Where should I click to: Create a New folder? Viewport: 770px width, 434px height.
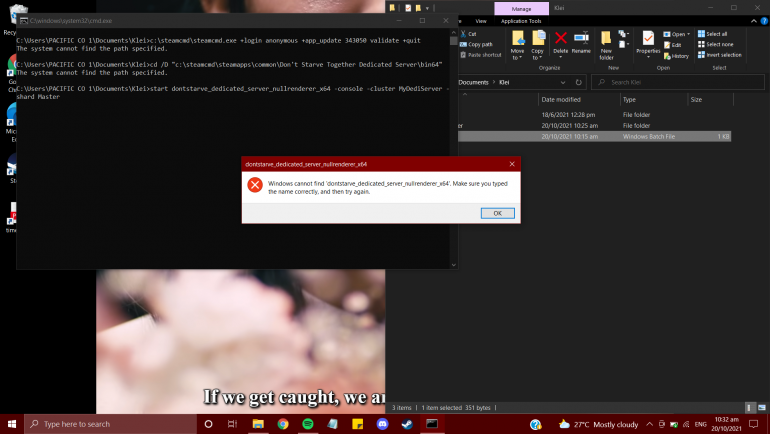606,45
